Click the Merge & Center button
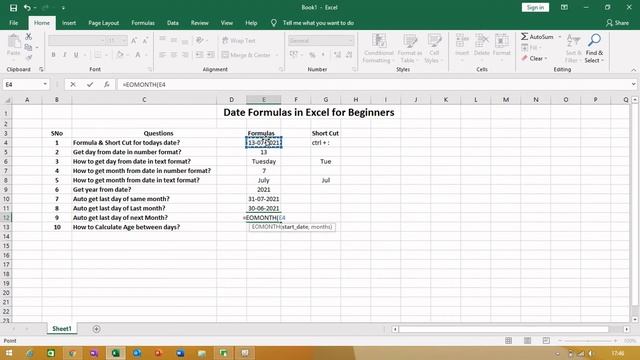640x360 pixels. pyautogui.click(x=246, y=55)
